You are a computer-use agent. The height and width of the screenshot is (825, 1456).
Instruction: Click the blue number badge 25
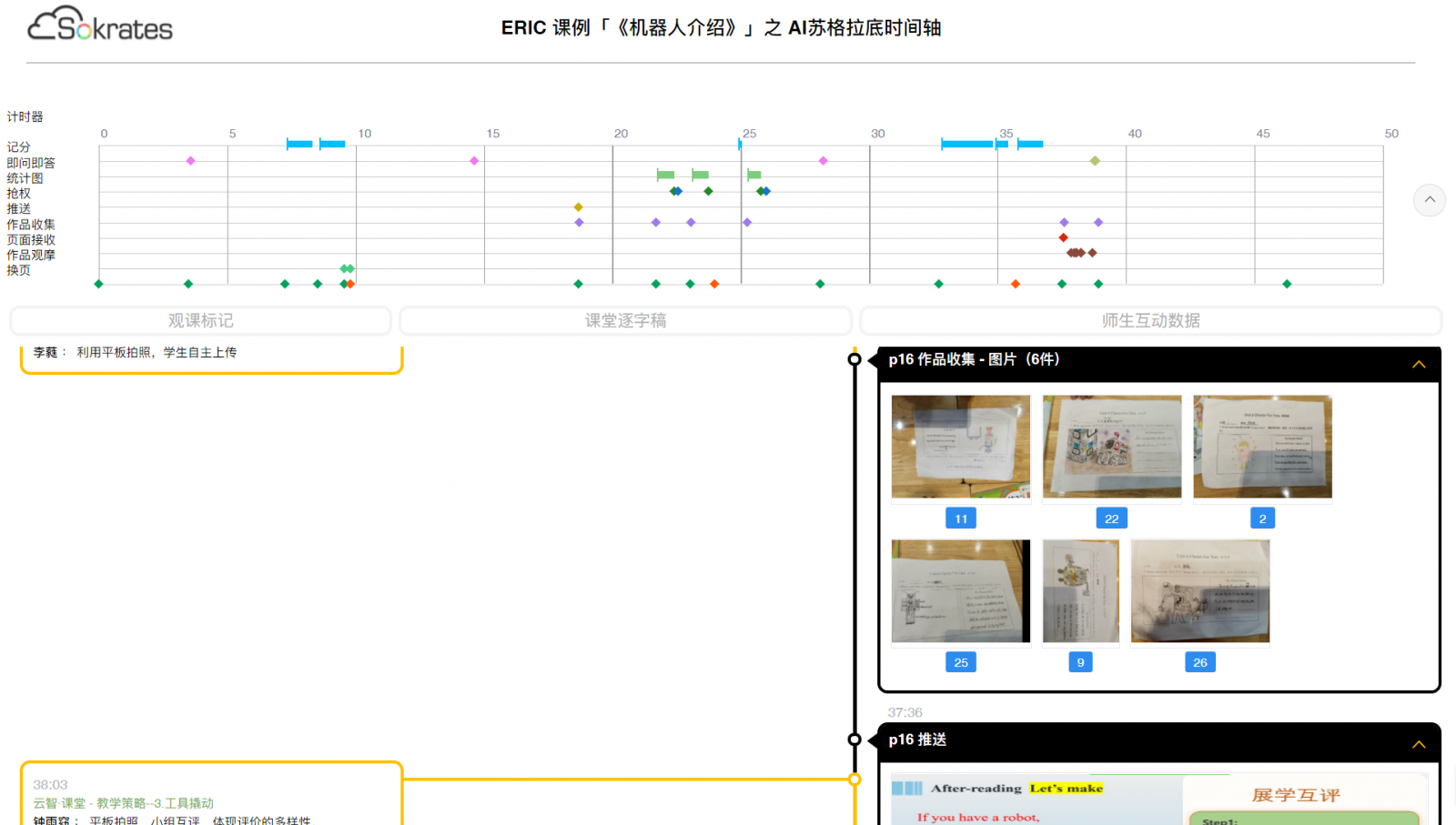(x=961, y=663)
